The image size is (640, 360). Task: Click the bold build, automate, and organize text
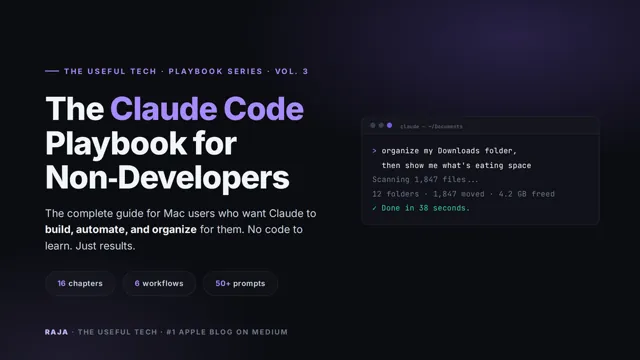coord(121,229)
